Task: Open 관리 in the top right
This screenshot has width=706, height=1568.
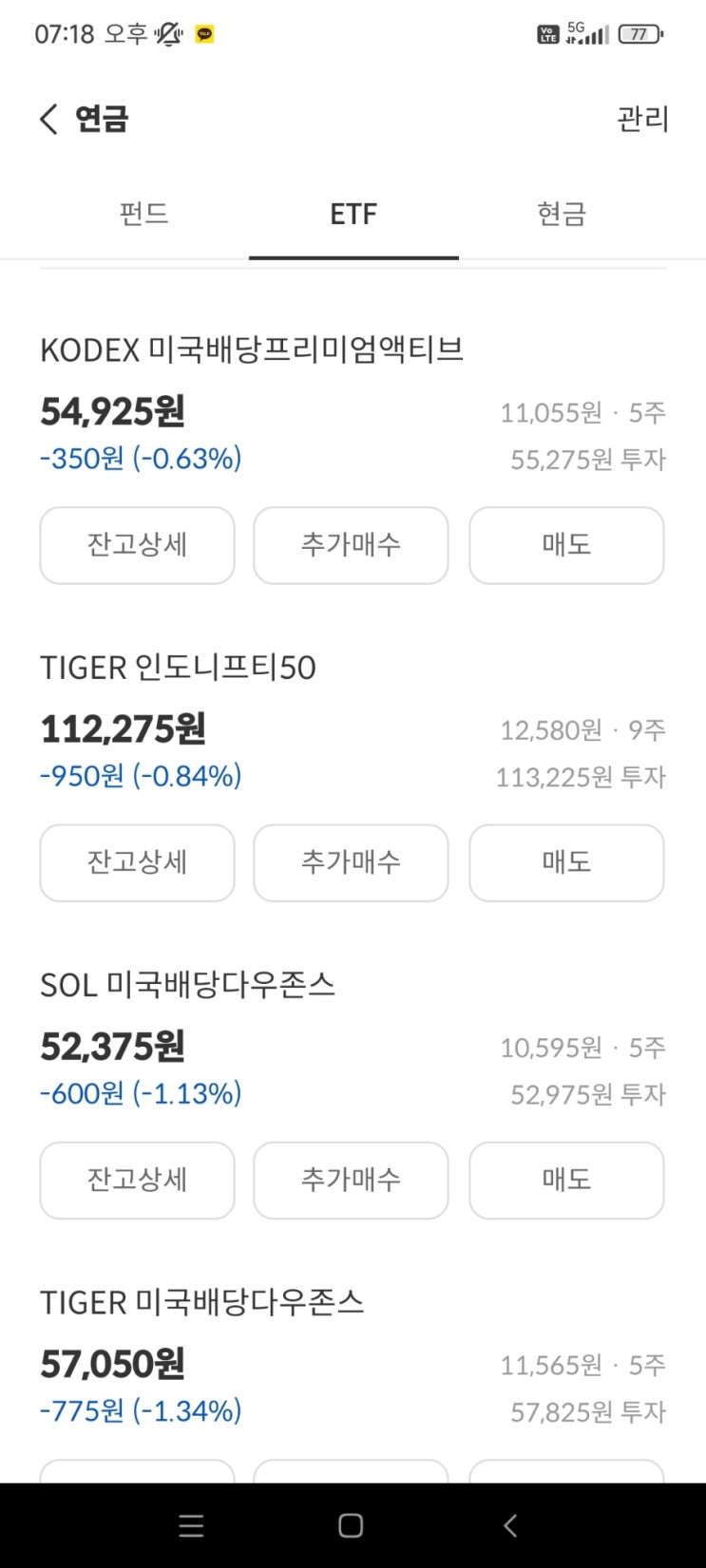Action: [643, 120]
